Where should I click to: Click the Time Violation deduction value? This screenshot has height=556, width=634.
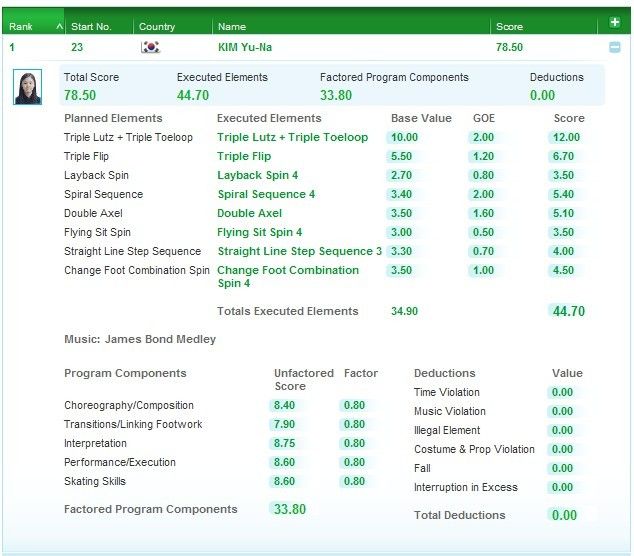click(x=562, y=393)
